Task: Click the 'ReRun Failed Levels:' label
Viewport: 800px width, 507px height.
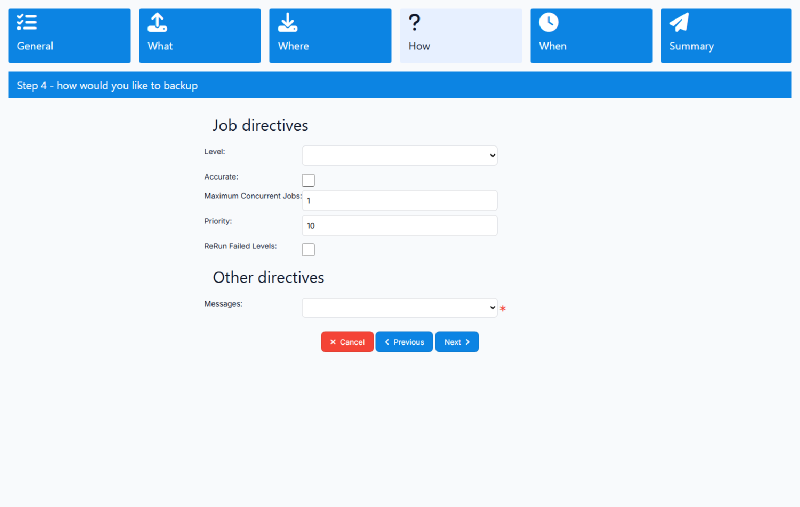Action: click(x=241, y=246)
